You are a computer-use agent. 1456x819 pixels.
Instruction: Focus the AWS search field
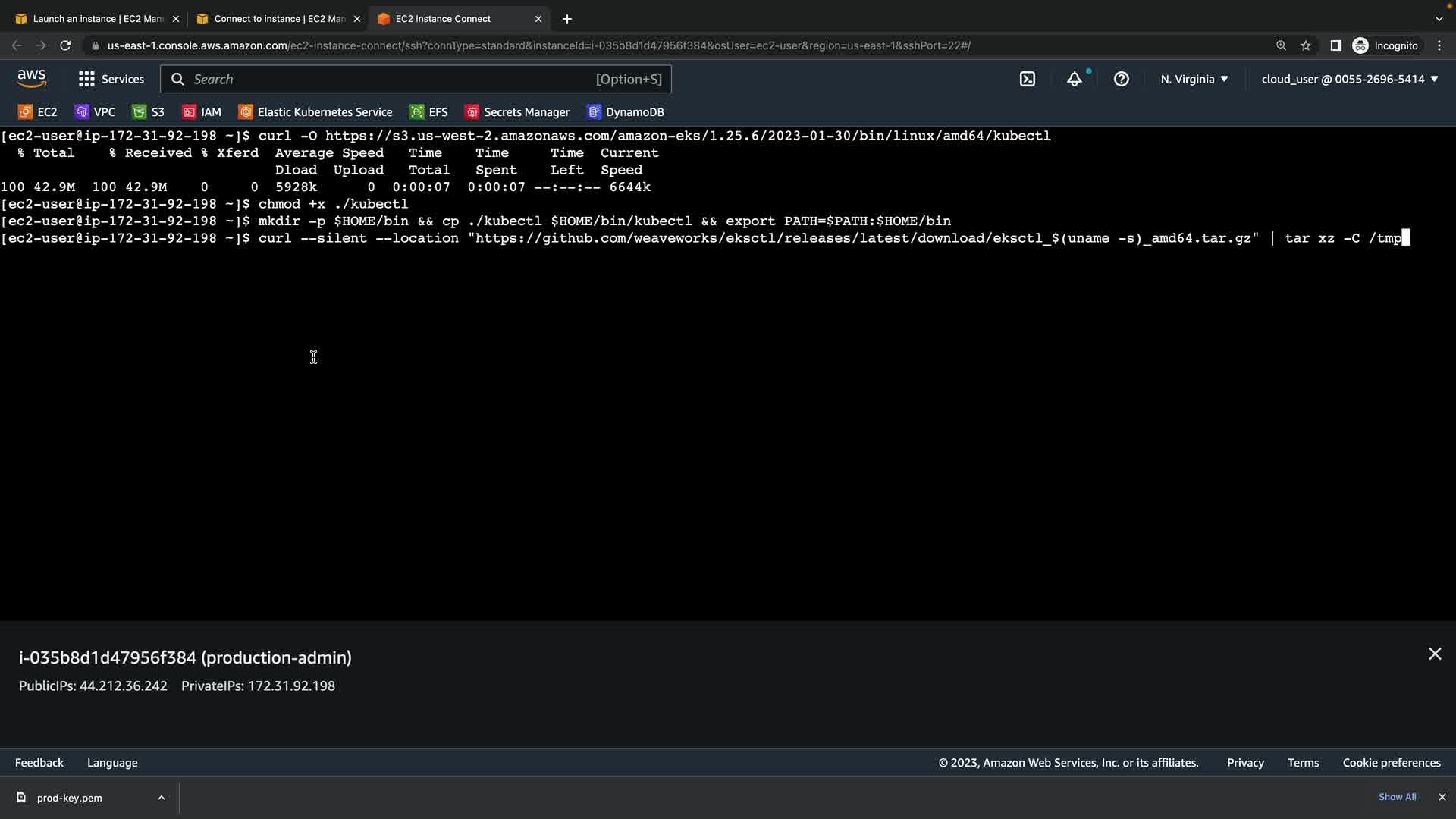[416, 79]
